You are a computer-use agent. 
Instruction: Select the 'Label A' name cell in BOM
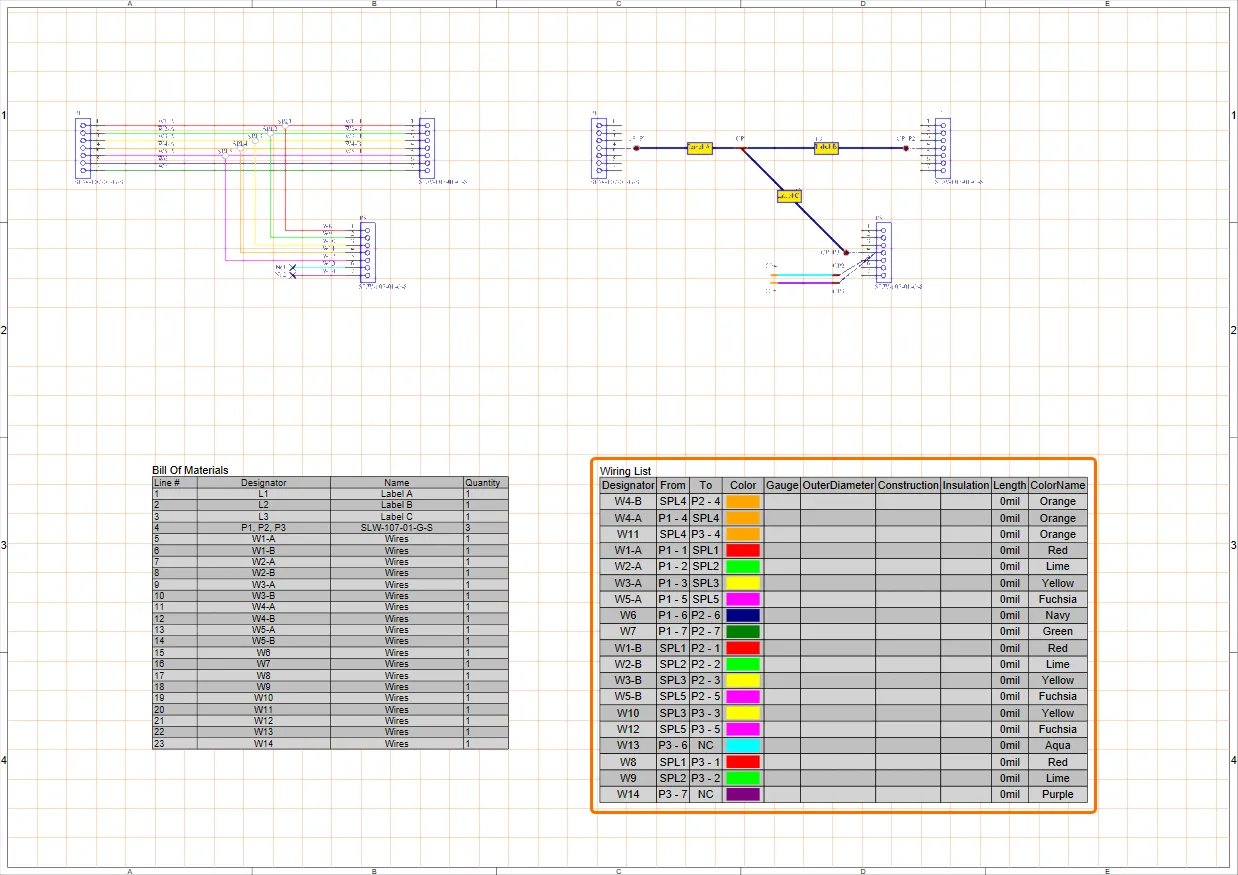click(397, 494)
